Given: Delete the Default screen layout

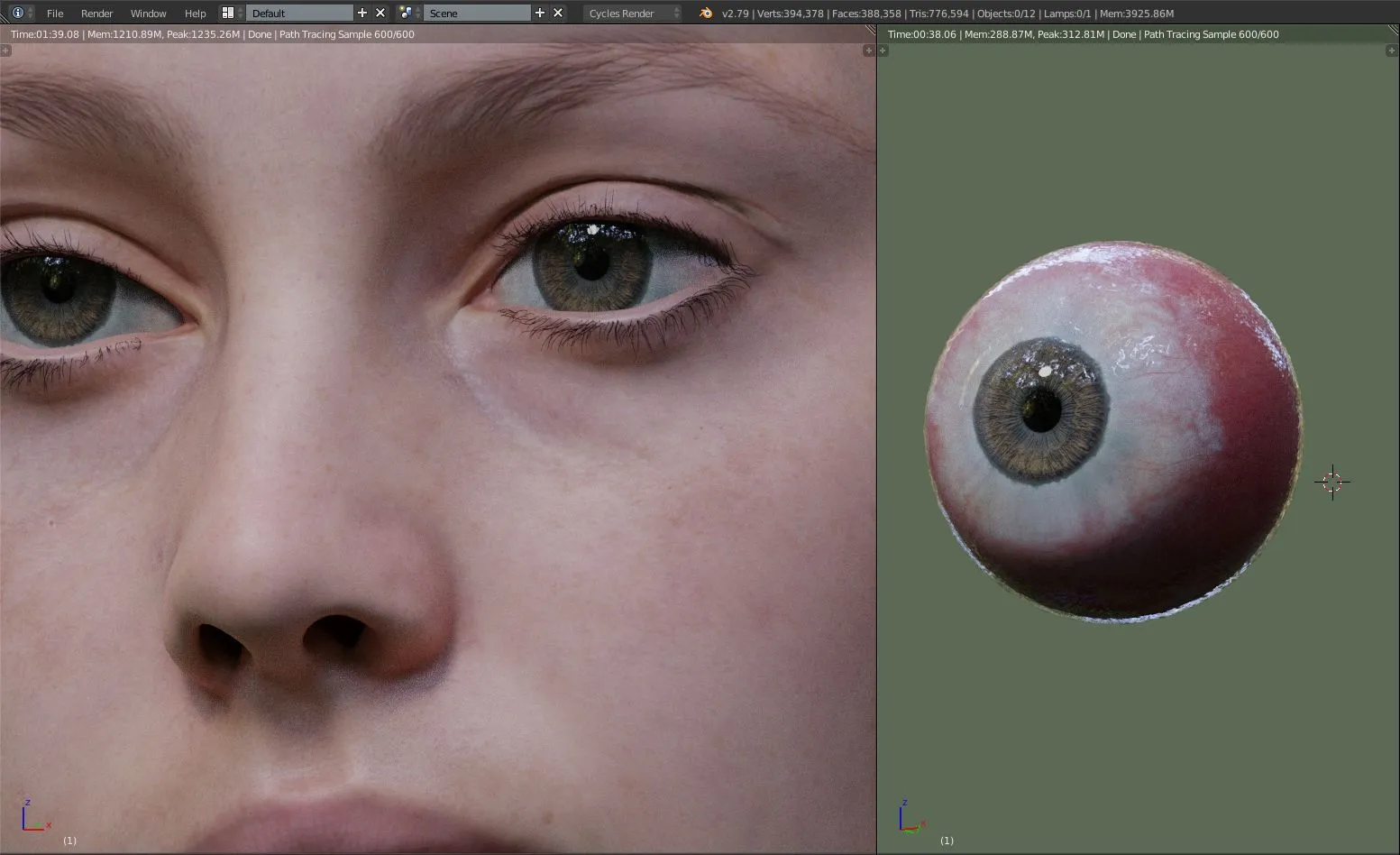Looking at the screenshot, I should coord(380,13).
